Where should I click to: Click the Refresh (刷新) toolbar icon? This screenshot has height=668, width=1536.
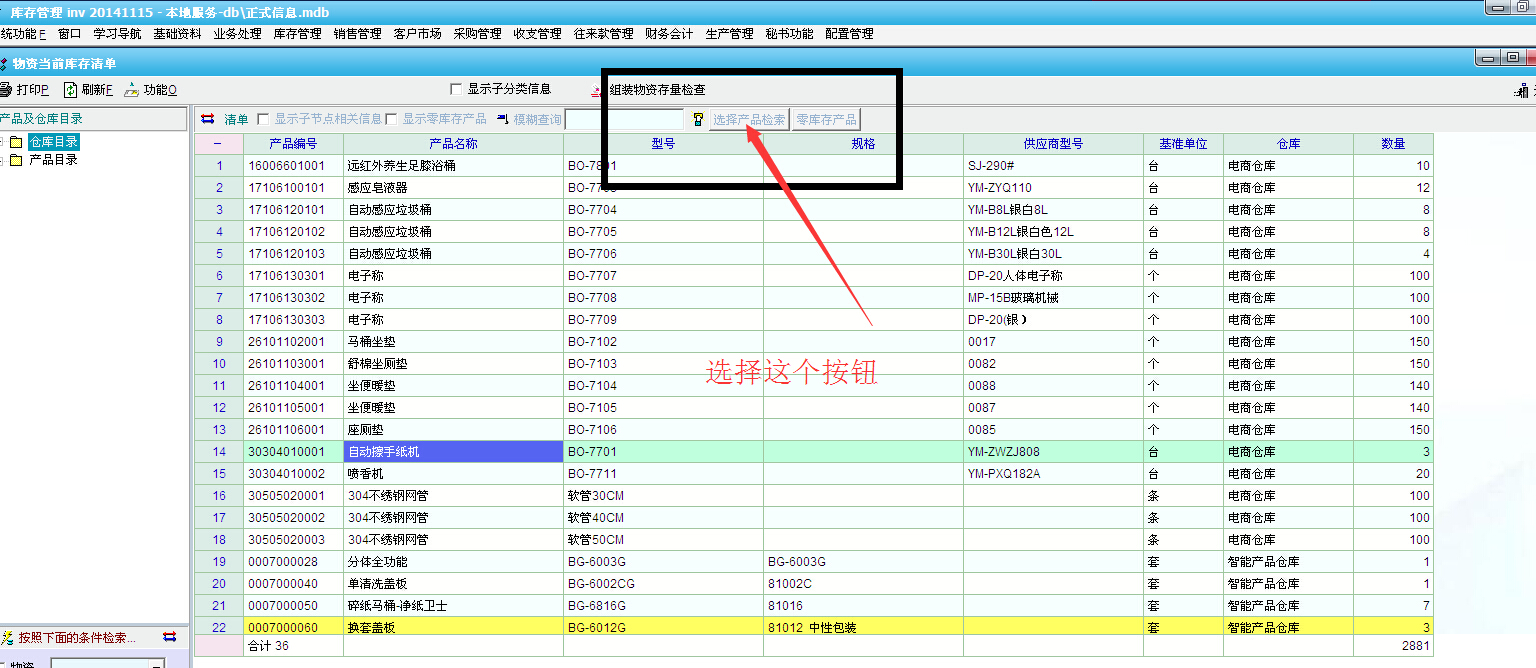(71, 90)
